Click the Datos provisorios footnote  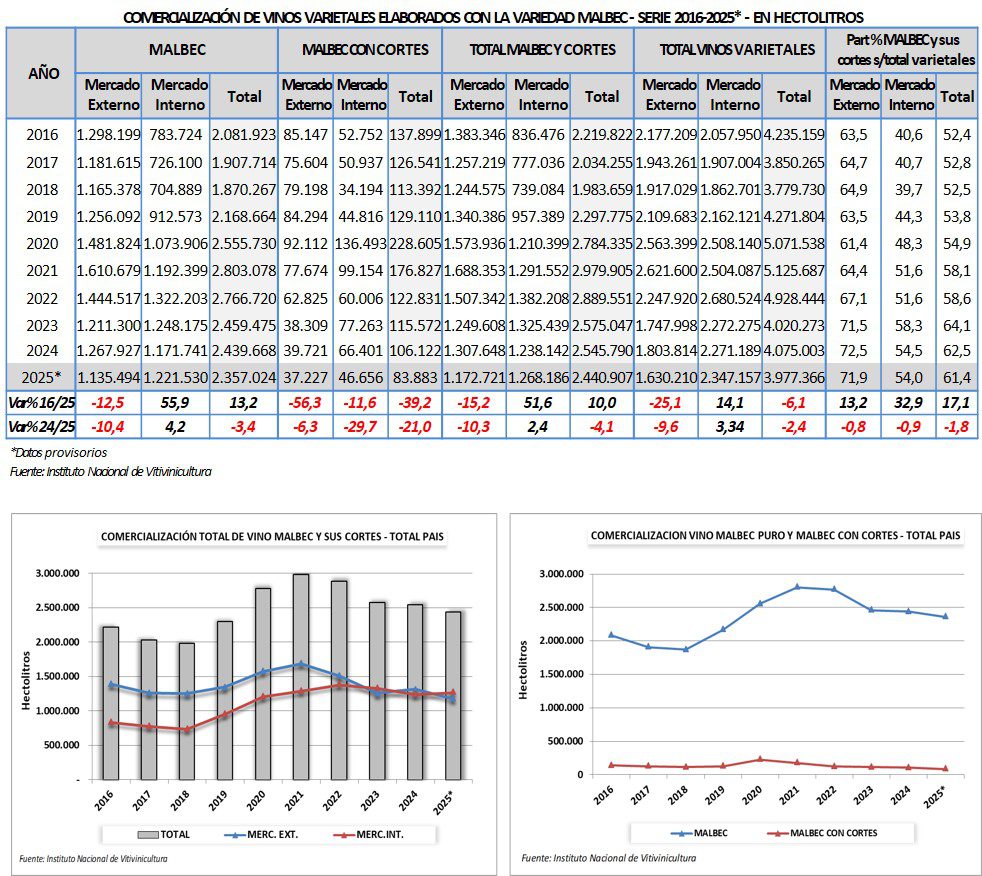[x=58, y=452]
